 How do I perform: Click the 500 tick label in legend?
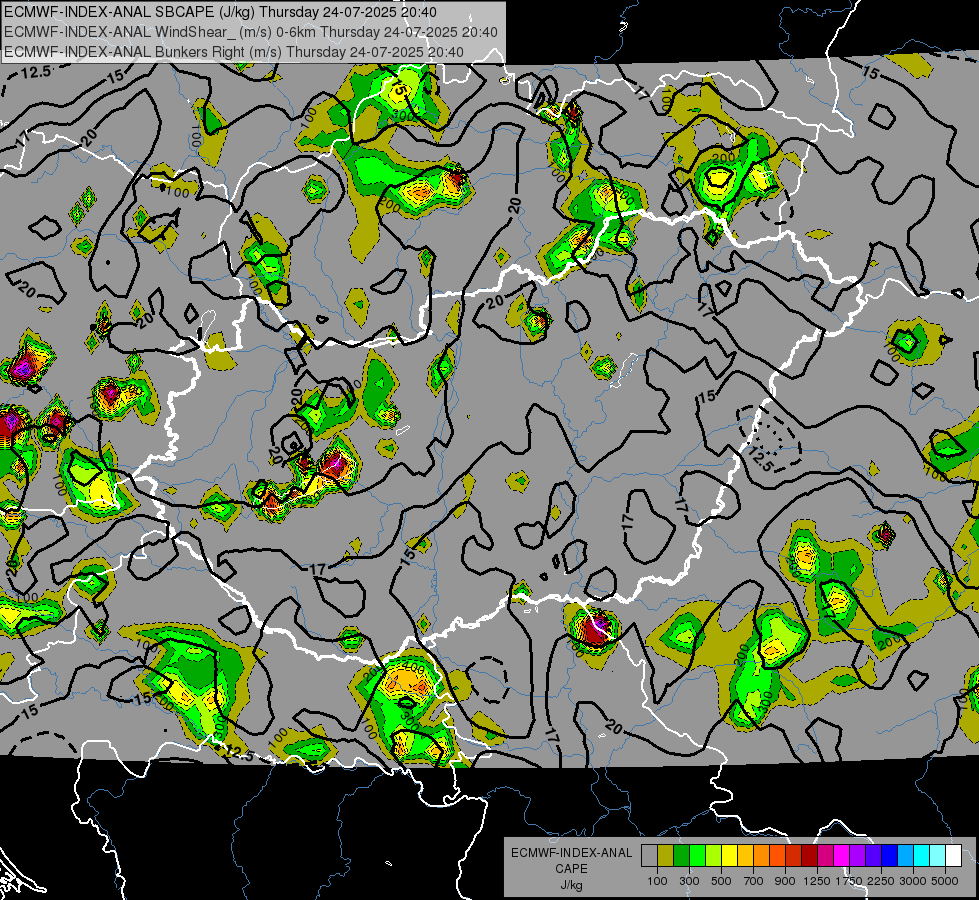pos(721,881)
